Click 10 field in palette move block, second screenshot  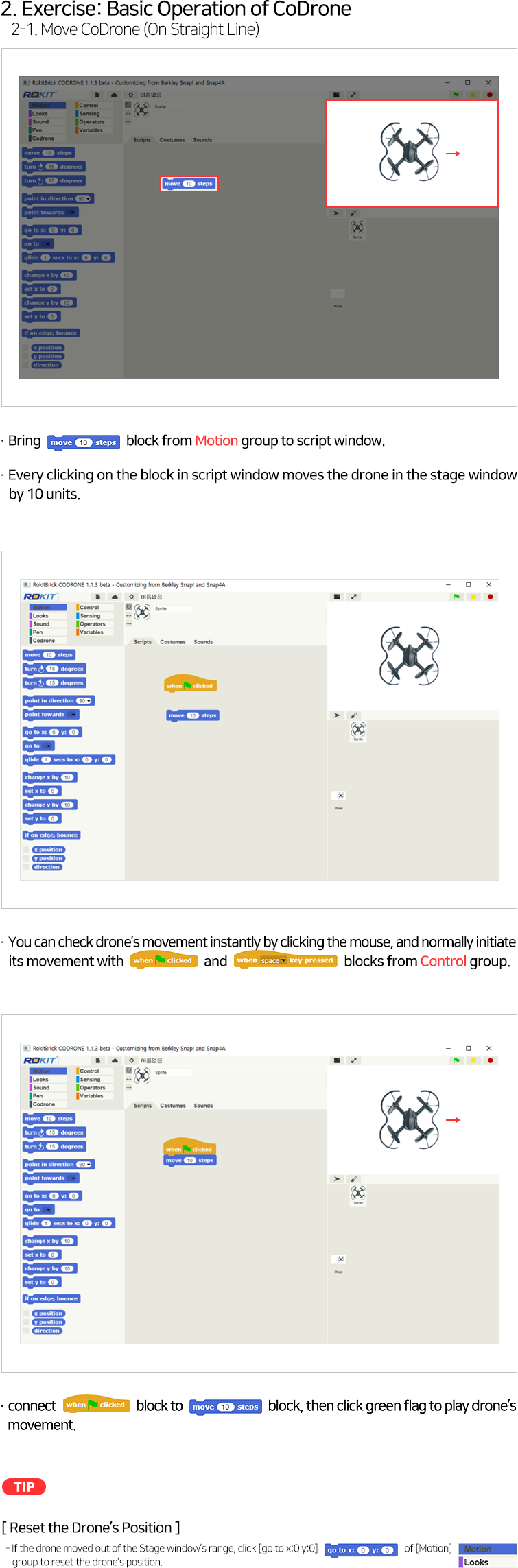point(49,655)
